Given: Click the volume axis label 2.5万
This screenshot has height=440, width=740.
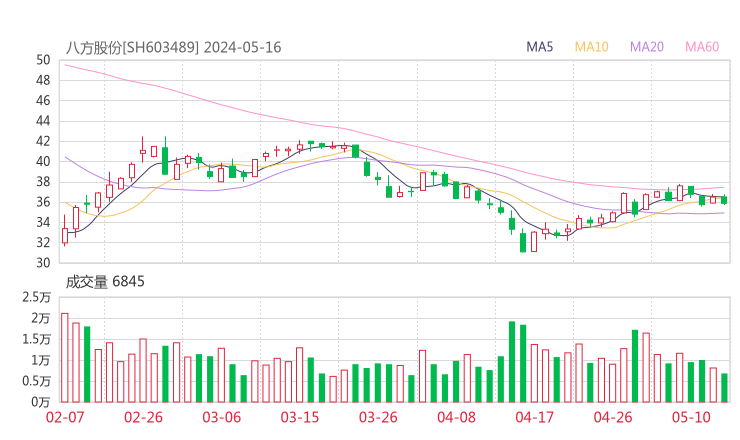Looking at the screenshot, I should tap(36, 297).
